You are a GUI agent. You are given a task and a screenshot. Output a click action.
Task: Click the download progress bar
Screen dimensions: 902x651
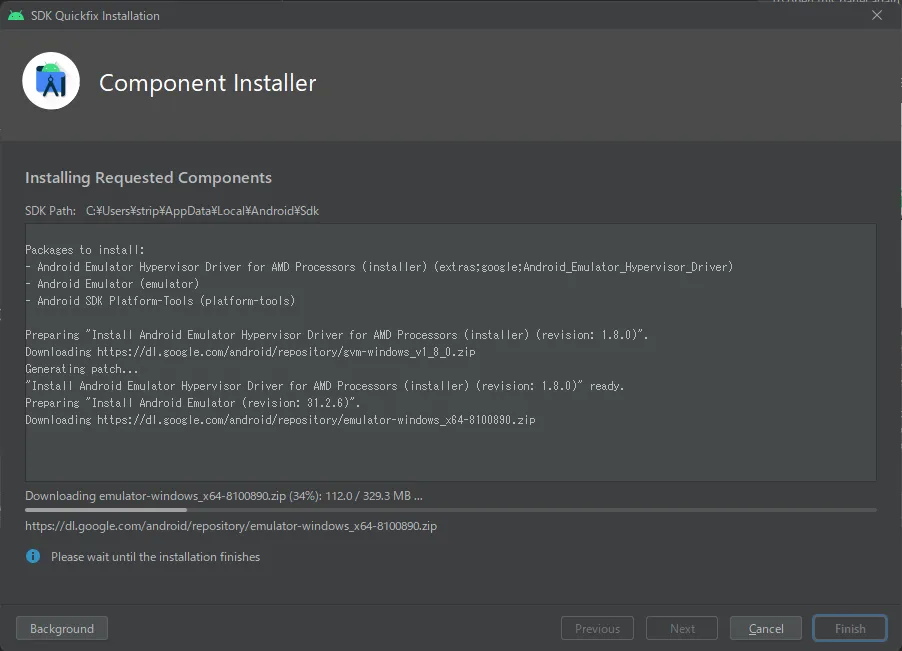coord(450,510)
